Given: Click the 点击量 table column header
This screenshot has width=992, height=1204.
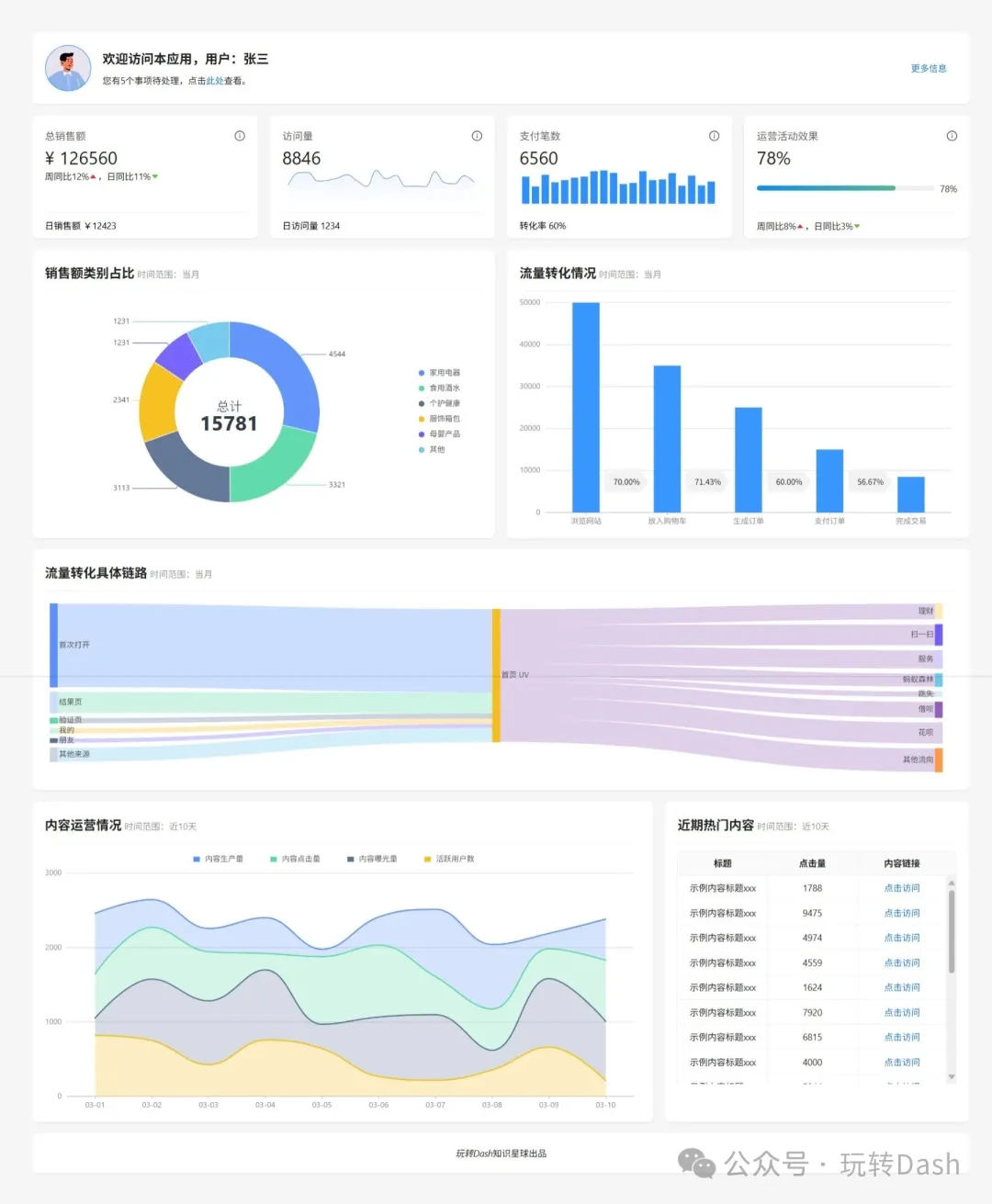Looking at the screenshot, I should 812,863.
